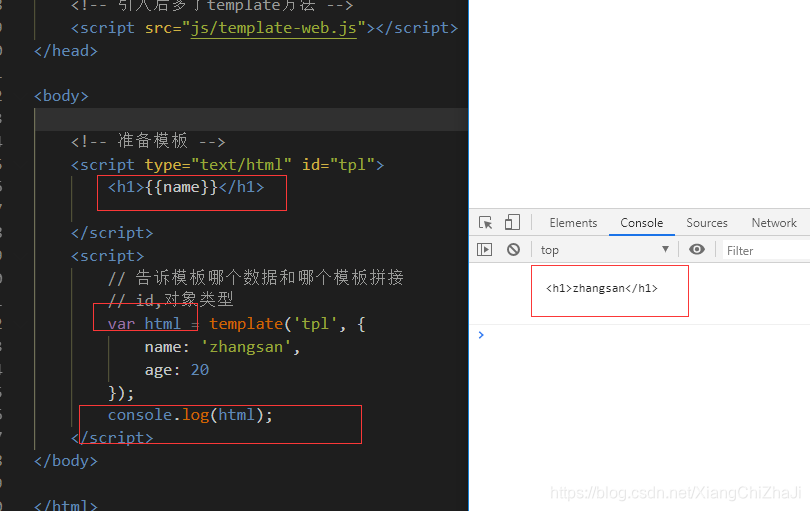Show the console sidebar panel icon
810x511 pixels.
[485, 250]
